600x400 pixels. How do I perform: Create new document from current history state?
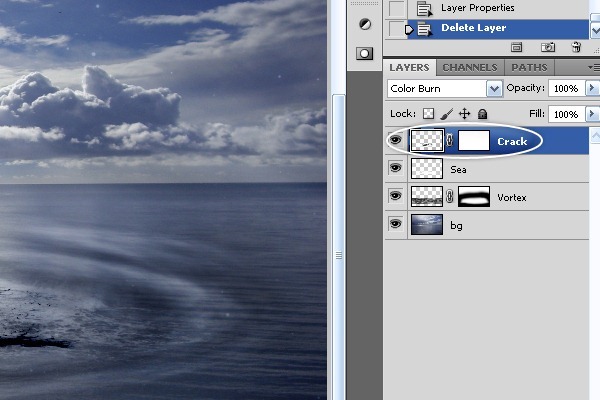pos(516,47)
